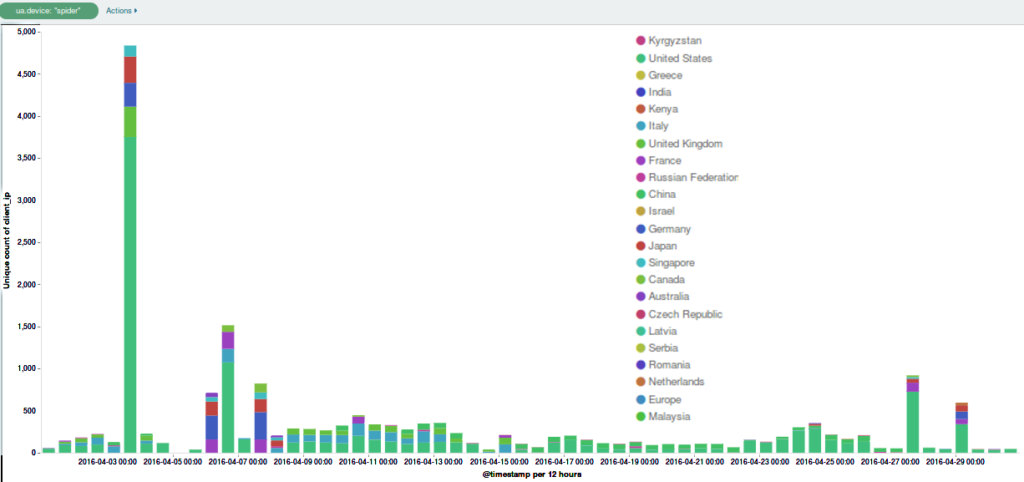Toggle the Greece series legend label

coord(665,75)
